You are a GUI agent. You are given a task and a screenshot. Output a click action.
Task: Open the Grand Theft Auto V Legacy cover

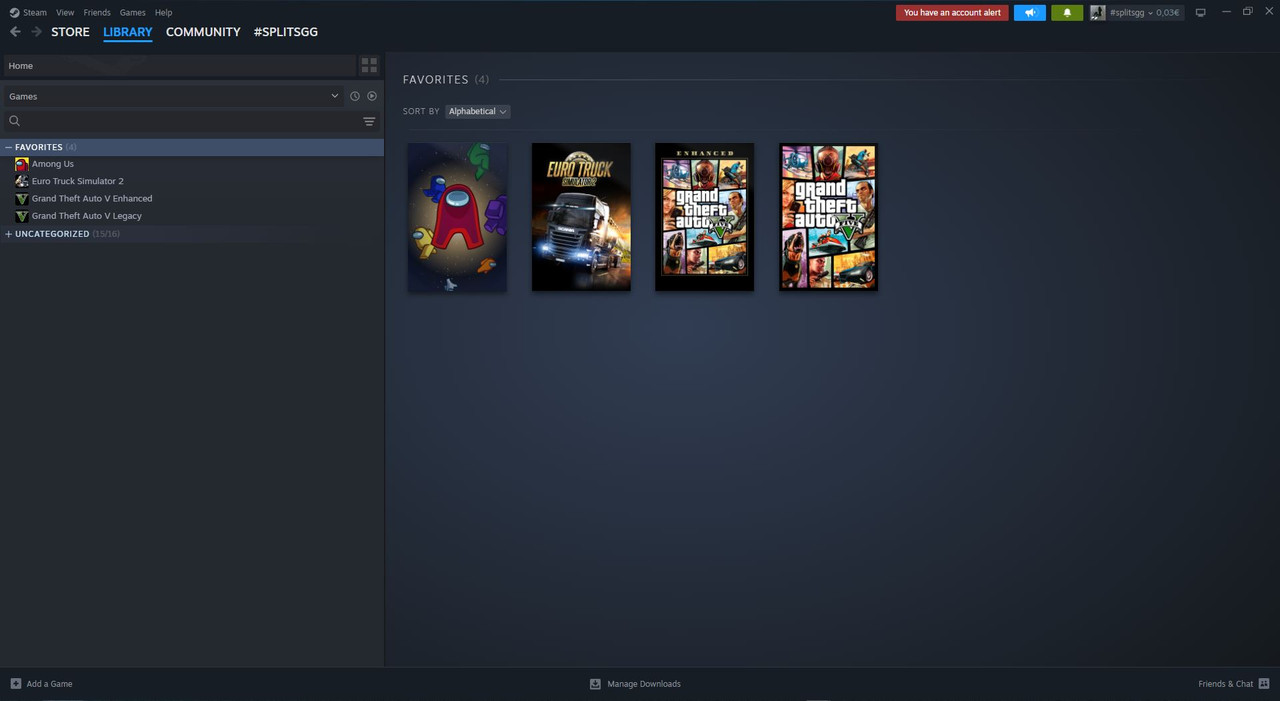tap(828, 217)
